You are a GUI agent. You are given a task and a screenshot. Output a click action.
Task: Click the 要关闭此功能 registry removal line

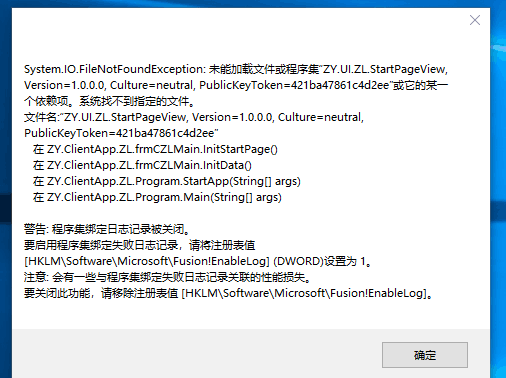[229, 293]
